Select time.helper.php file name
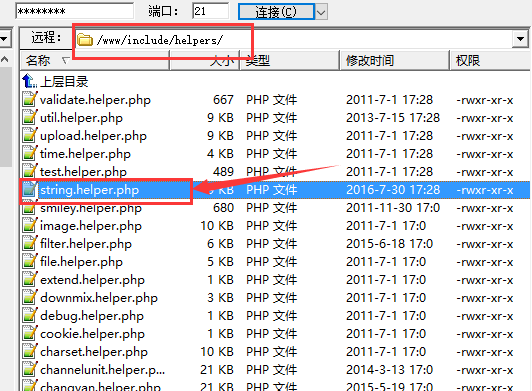532x391 pixels. [x=85, y=154]
